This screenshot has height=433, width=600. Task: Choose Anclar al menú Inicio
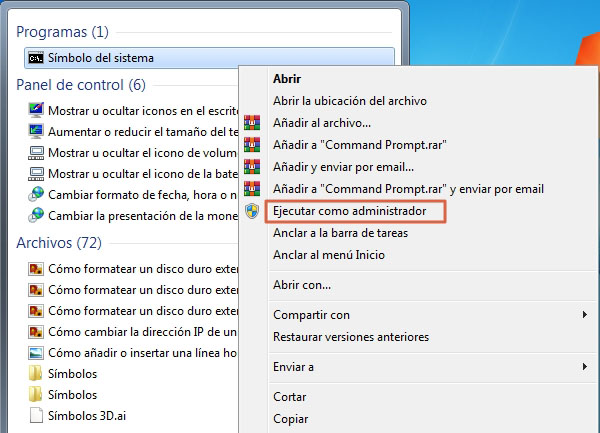point(329,255)
